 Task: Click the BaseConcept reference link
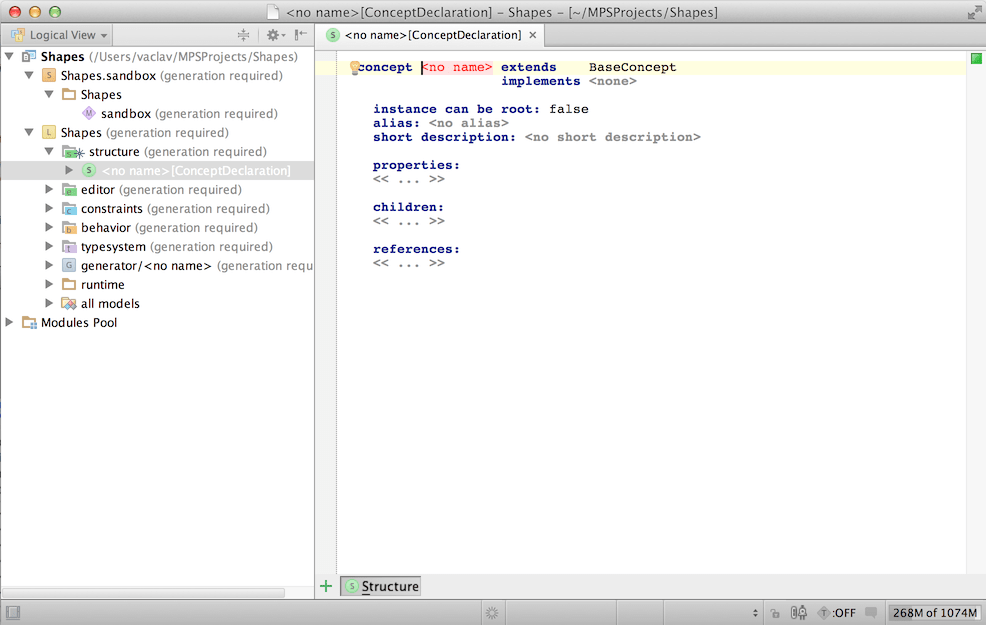tap(632, 68)
